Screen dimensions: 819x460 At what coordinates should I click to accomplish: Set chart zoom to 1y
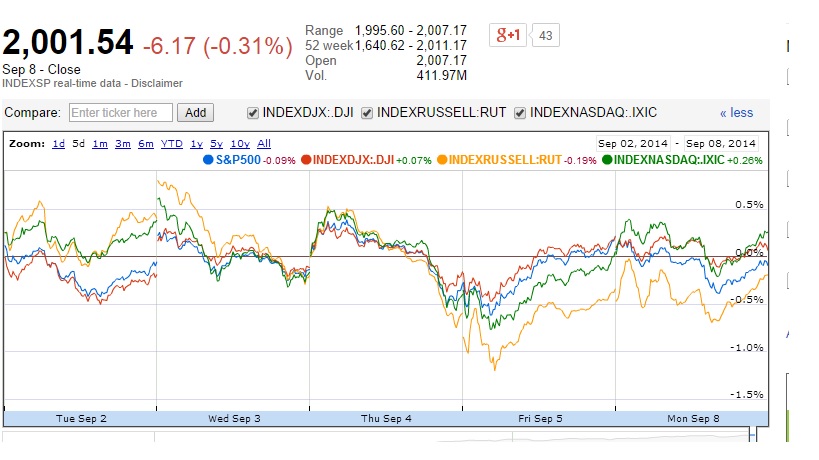[196, 144]
